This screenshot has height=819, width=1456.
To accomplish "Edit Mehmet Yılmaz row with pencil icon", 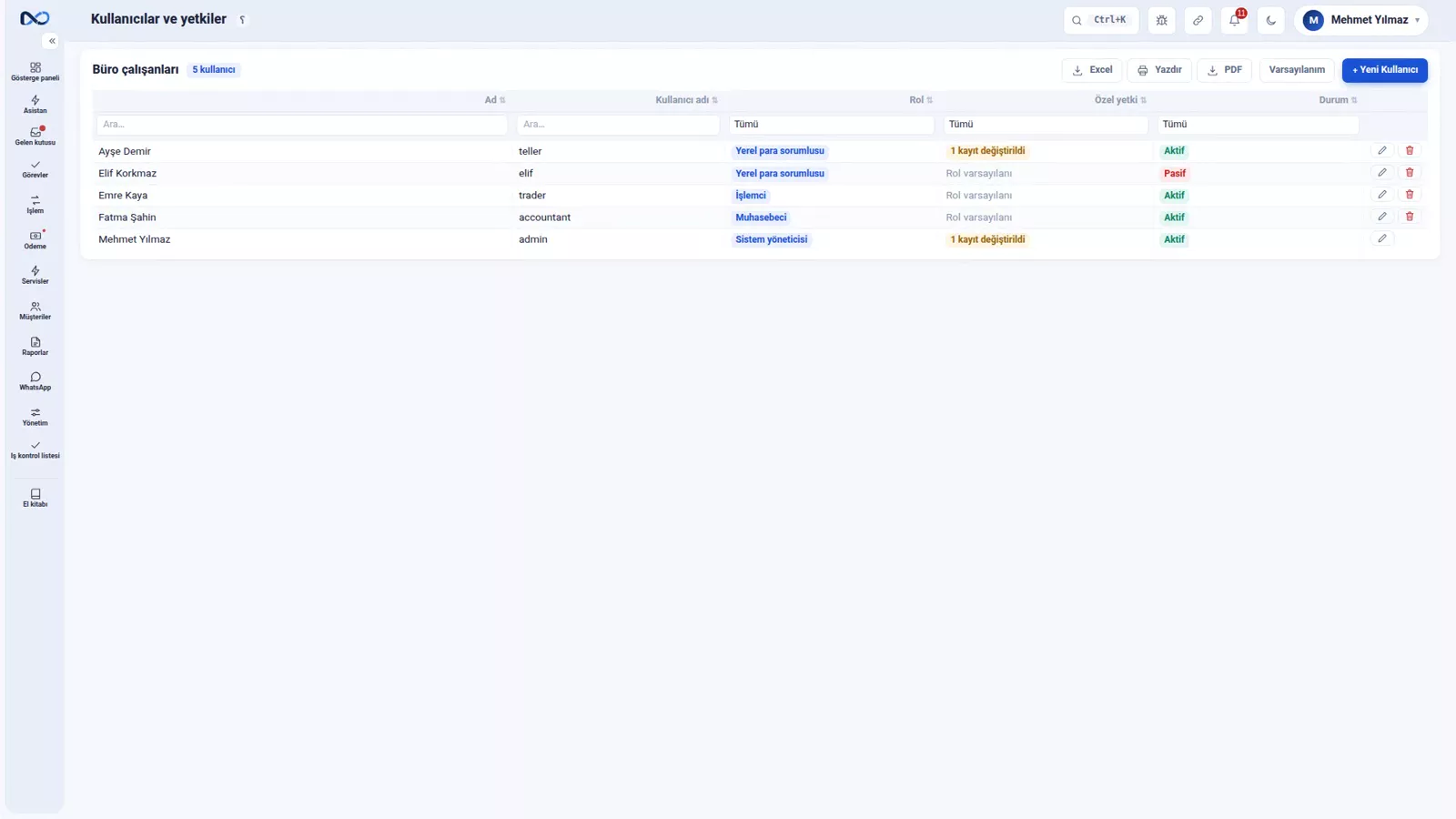I will tap(1382, 239).
